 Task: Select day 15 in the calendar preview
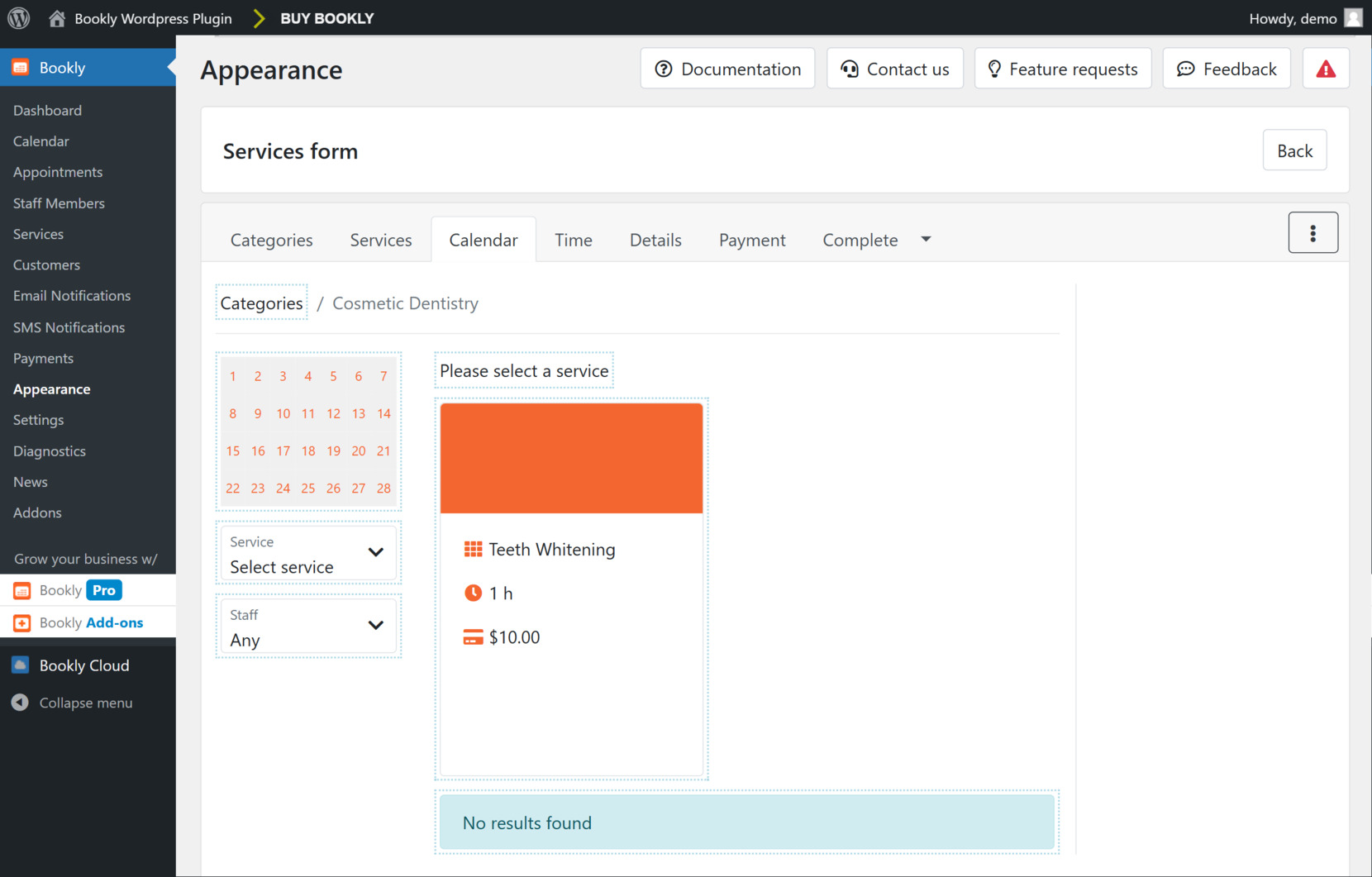[x=232, y=450]
